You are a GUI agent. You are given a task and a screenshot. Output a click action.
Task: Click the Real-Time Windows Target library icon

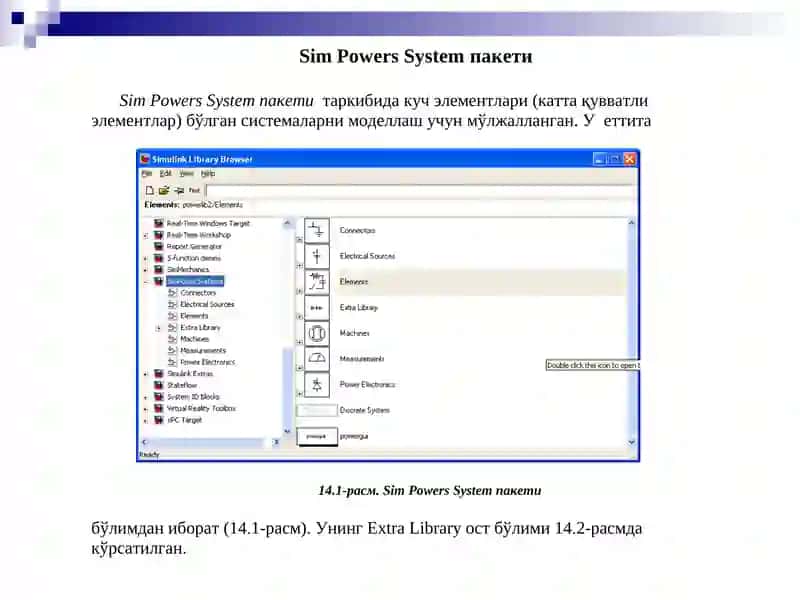click(x=159, y=223)
